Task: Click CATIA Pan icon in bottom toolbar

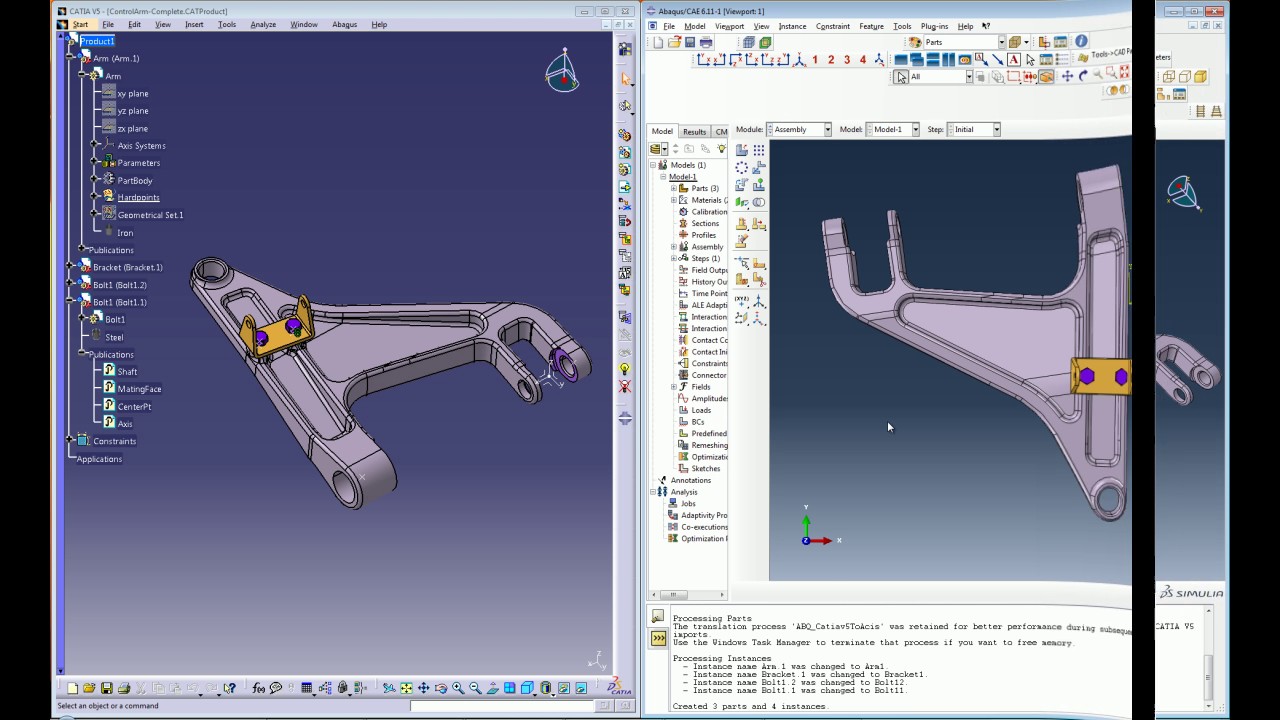Action: point(423,688)
